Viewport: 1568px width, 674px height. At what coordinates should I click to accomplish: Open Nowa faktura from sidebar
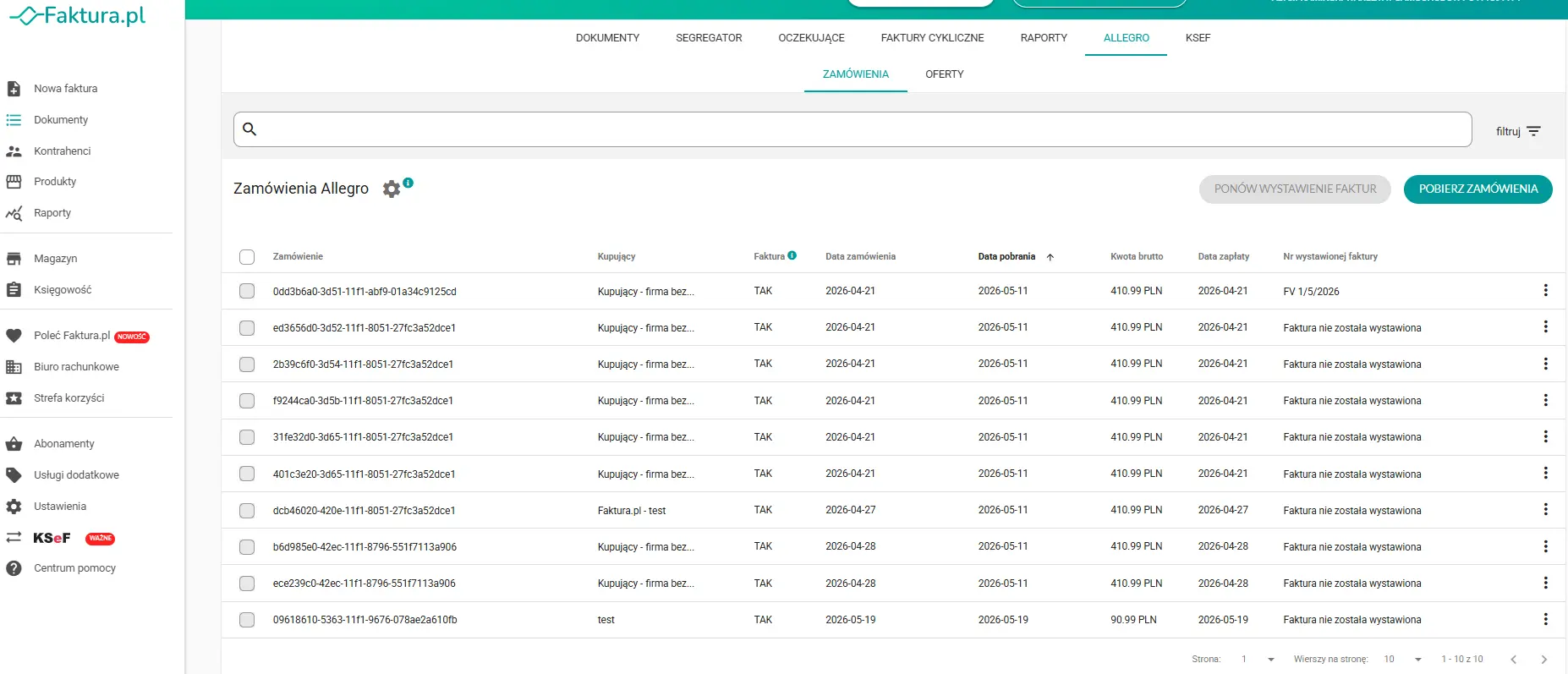click(x=65, y=89)
